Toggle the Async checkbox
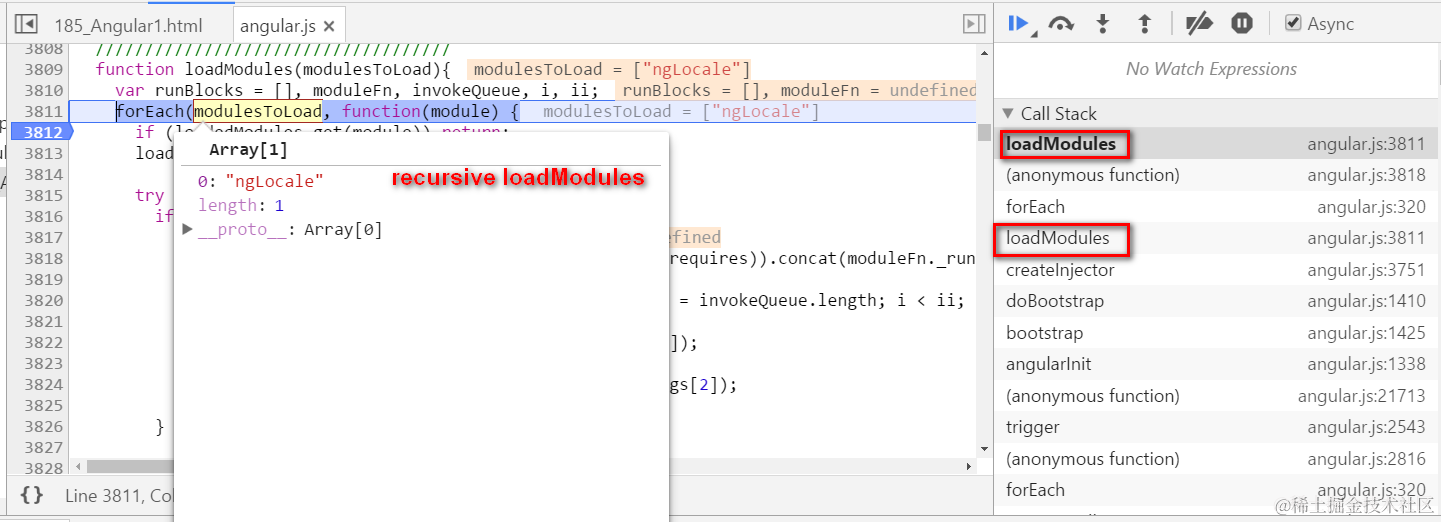The image size is (1441, 522). pos(1293,24)
